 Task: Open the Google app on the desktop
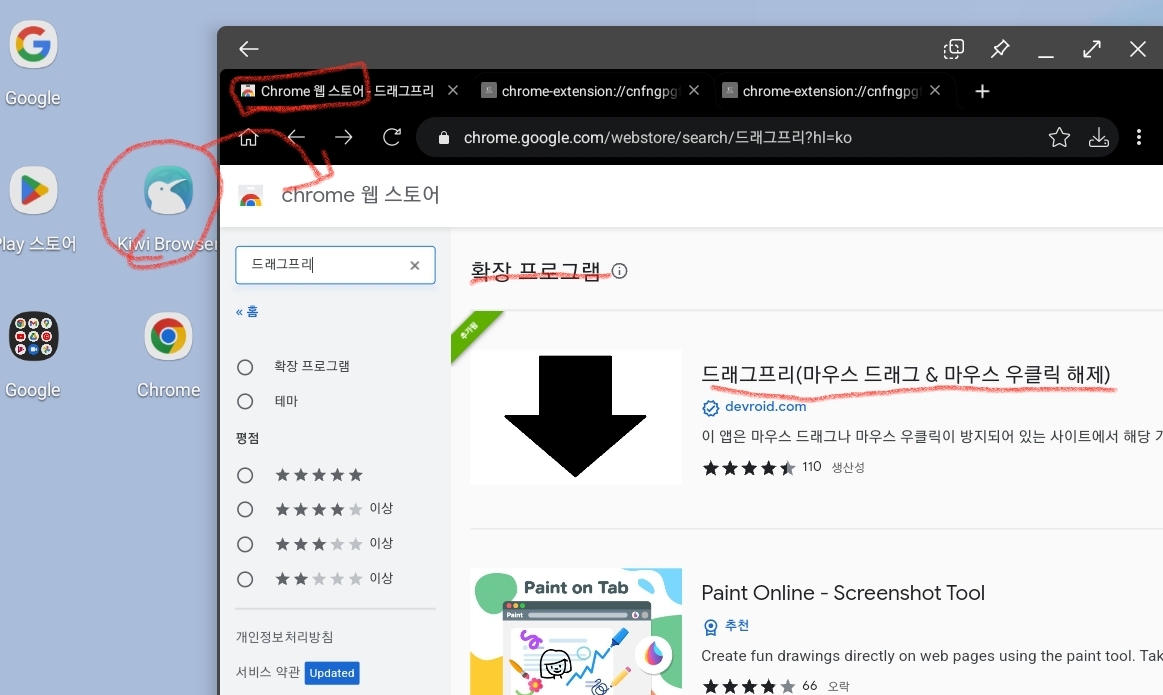[33, 45]
